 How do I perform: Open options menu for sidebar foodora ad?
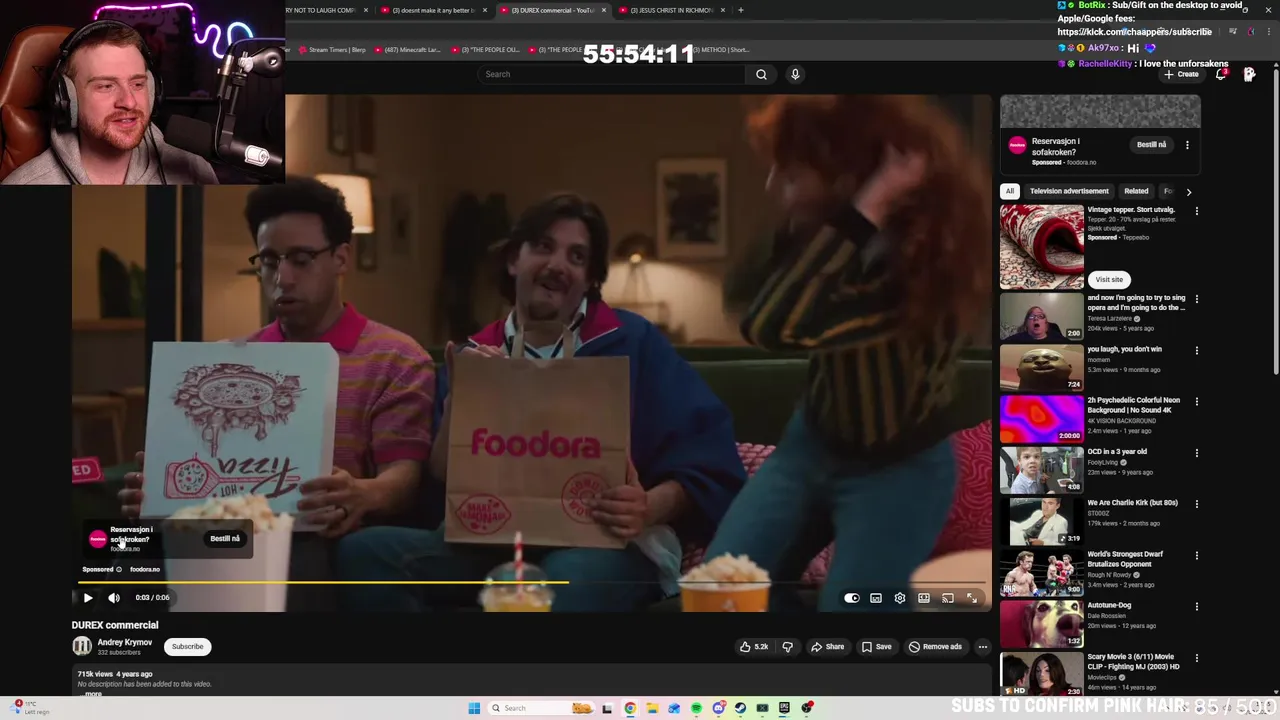[1187, 145]
